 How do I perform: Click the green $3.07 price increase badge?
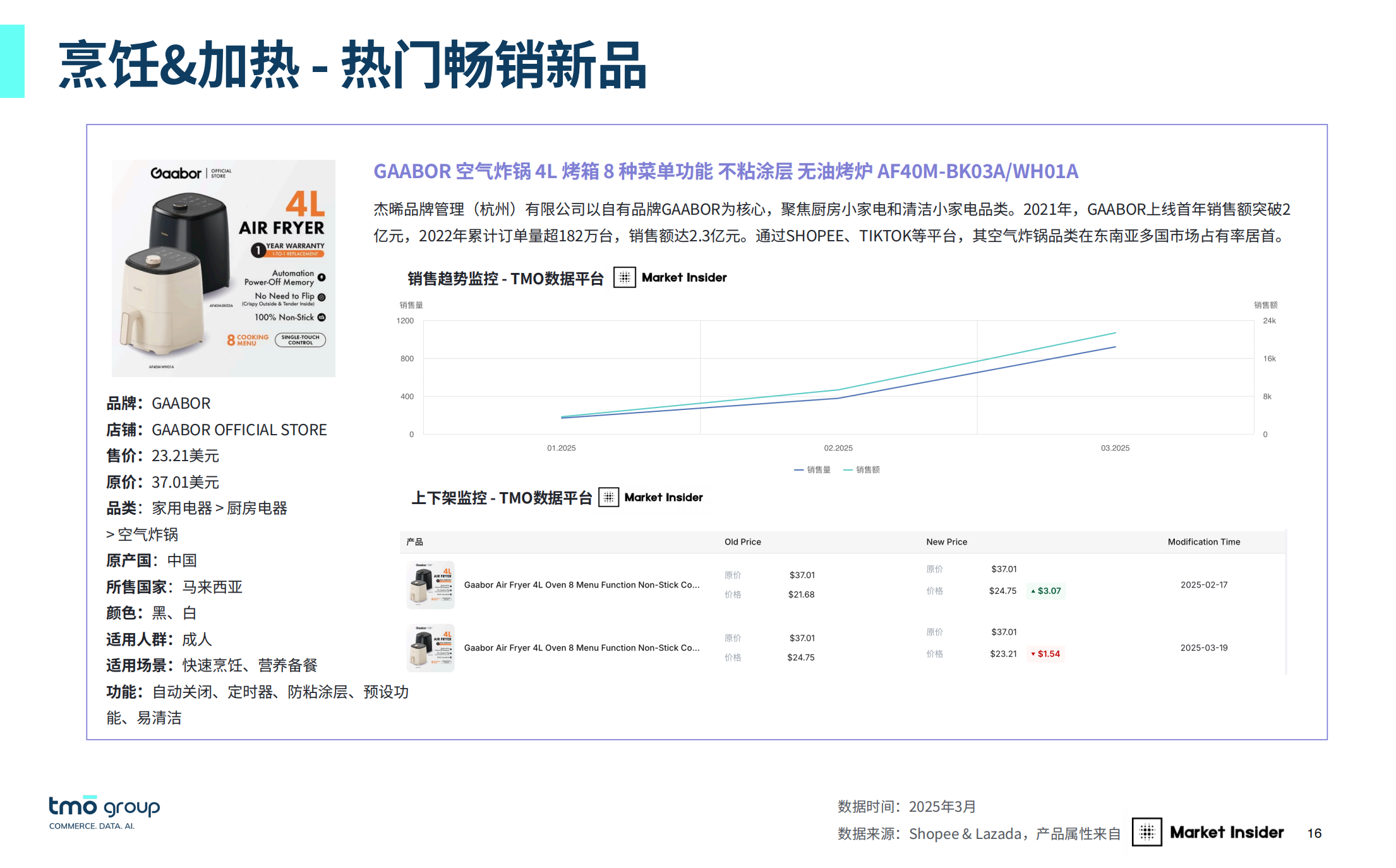click(1046, 591)
